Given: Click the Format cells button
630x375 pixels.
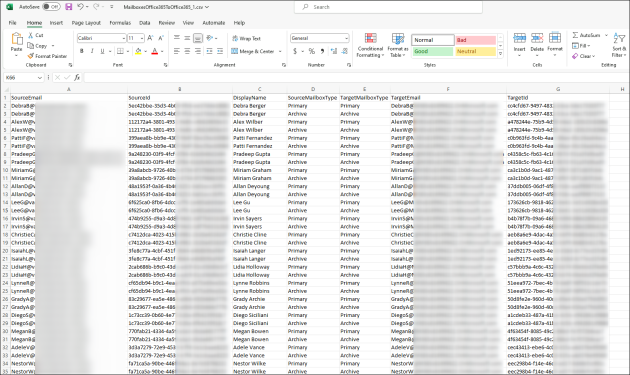Looking at the screenshot, I should point(555,45).
